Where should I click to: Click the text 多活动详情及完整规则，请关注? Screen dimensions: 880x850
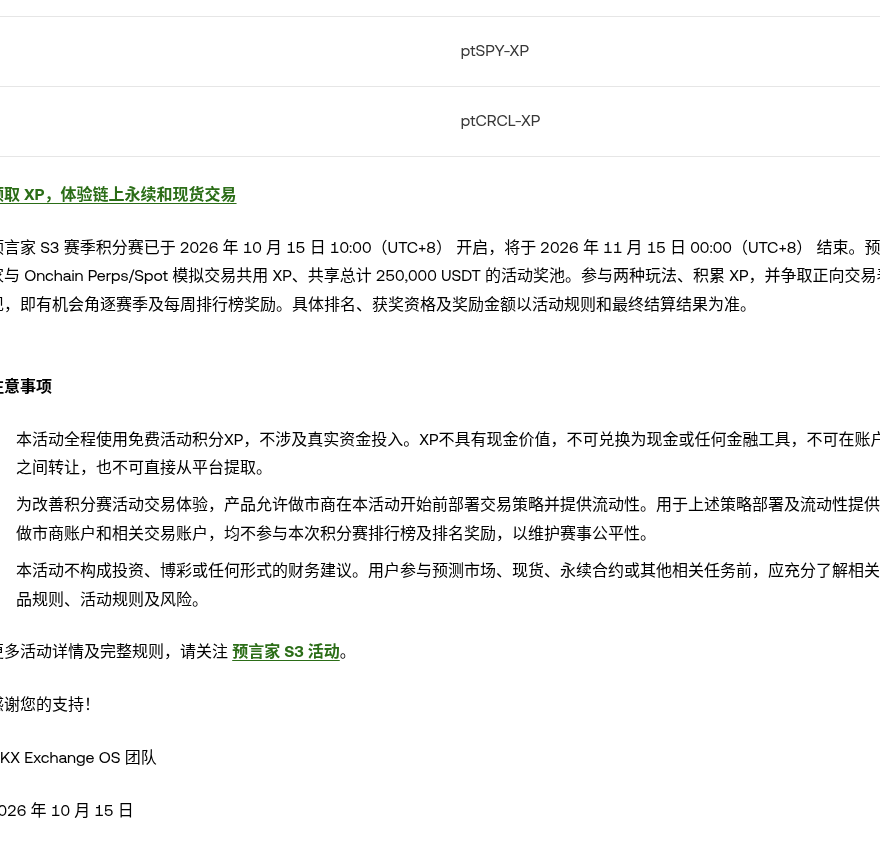tap(114, 651)
